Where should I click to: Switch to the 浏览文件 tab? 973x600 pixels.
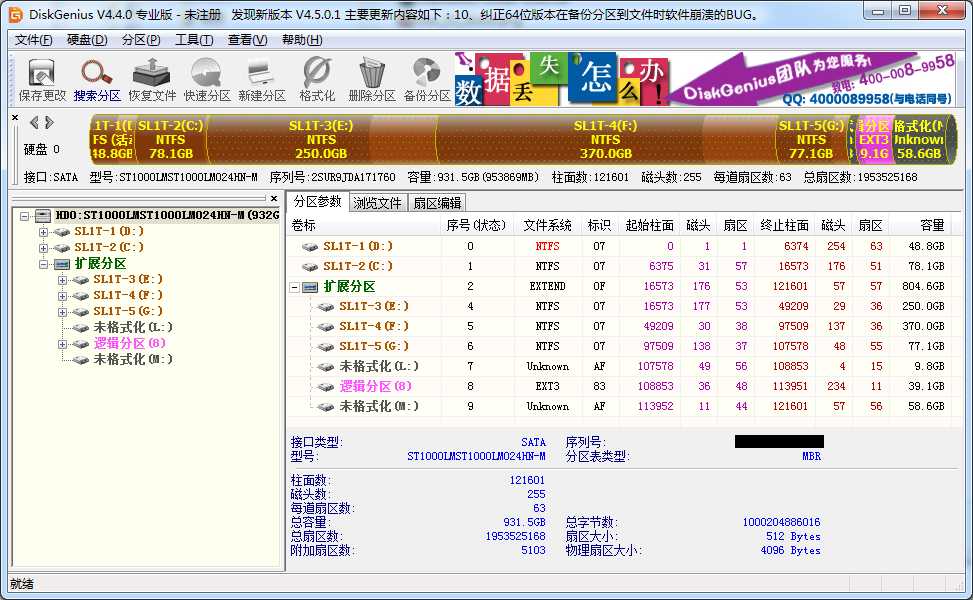pyautogui.click(x=377, y=203)
